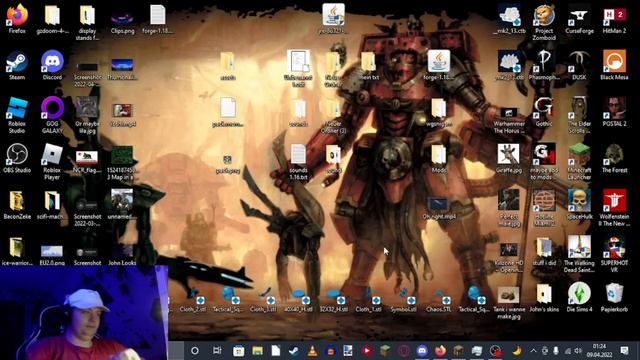This screenshot has width=640, height=360.
Task: Open the display stands folder
Action: pyautogui.click(x=87, y=22)
